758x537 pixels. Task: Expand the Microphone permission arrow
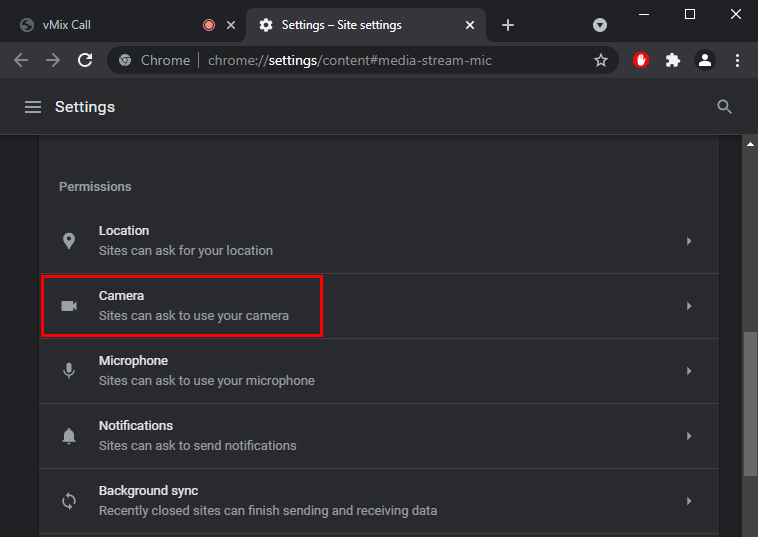click(x=688, y=371)
